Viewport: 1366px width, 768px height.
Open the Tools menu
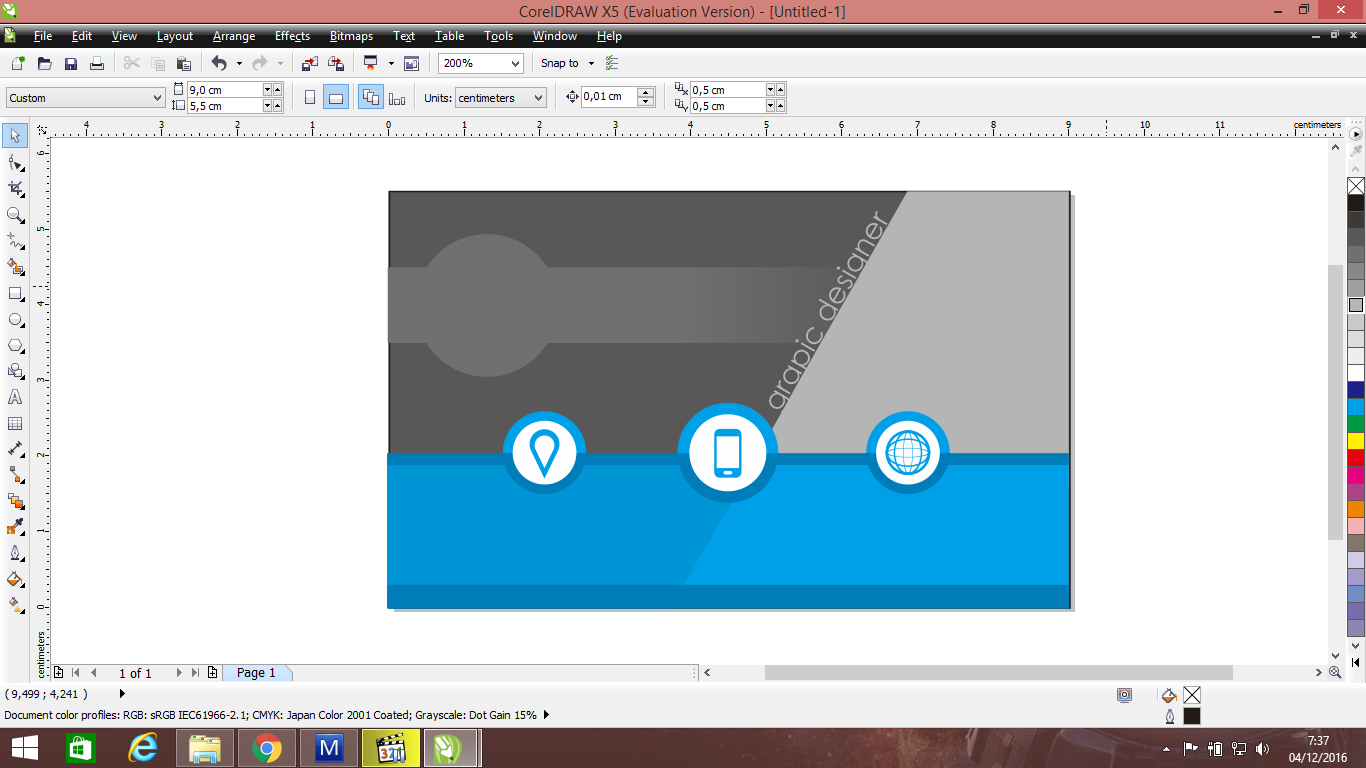point(499,36)
